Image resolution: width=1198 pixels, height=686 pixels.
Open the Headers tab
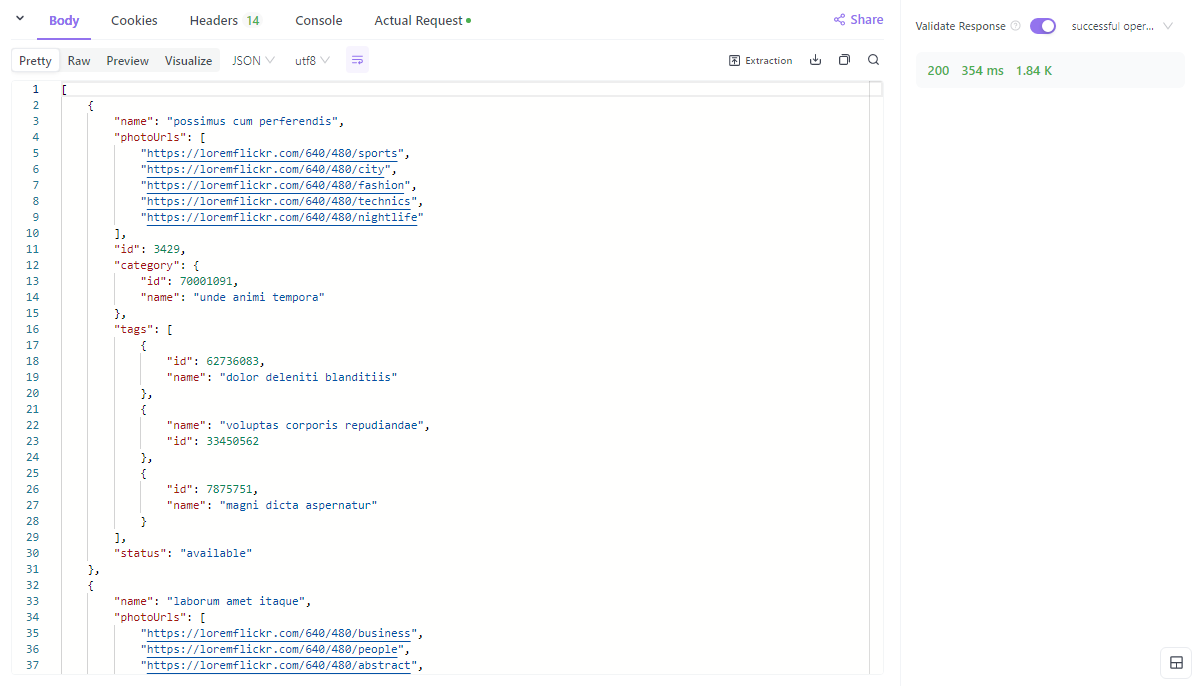point(215,19)
